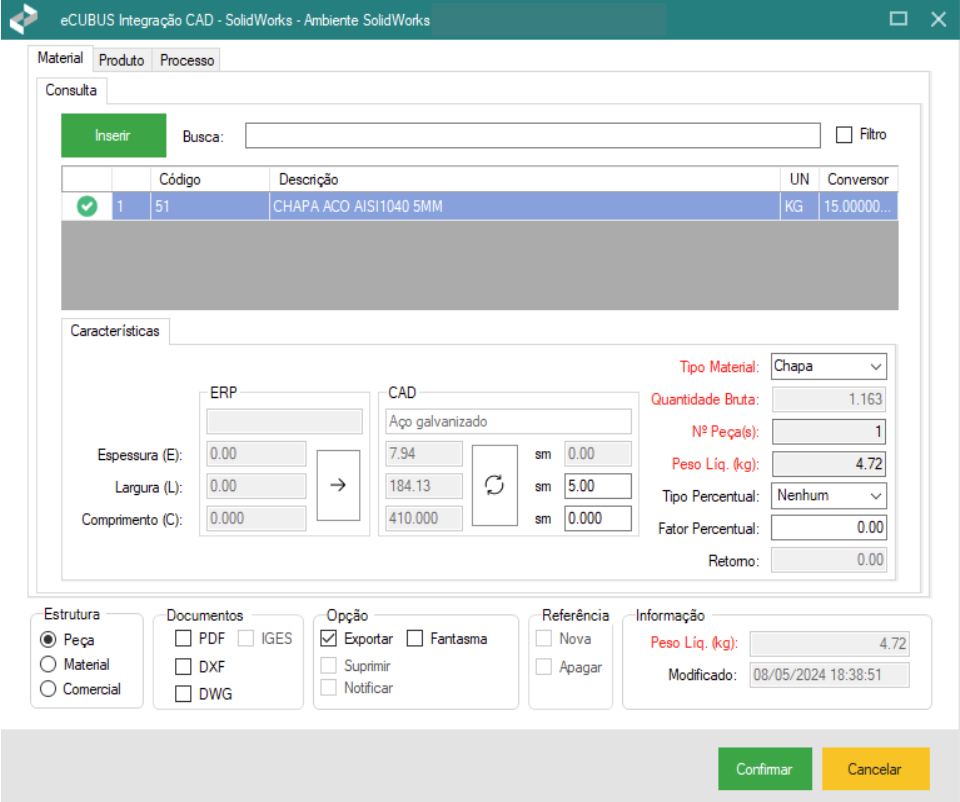This screenshot has width=960, height=802.
Task: Click the green checkmark status icon in row
Action: 87,208
